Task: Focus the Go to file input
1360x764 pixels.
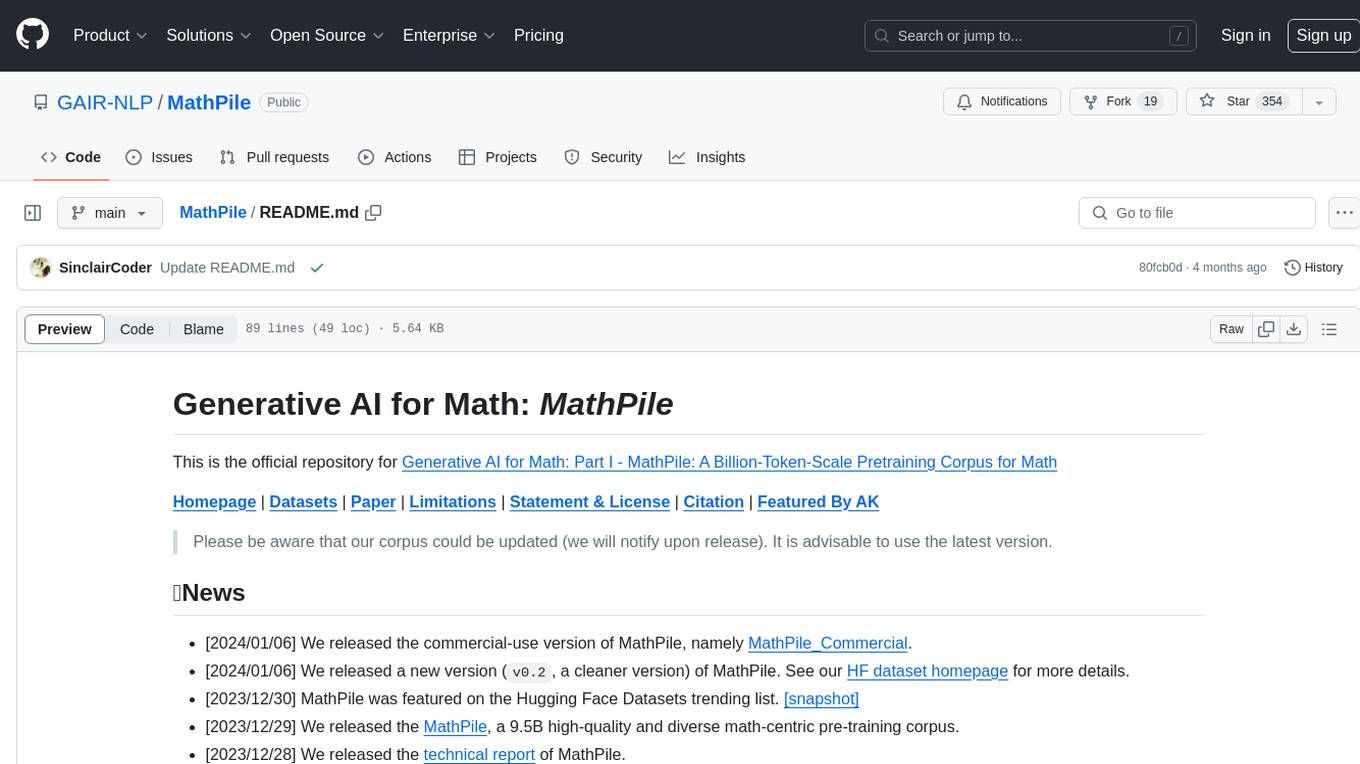Action: (x=1197, y=213)
